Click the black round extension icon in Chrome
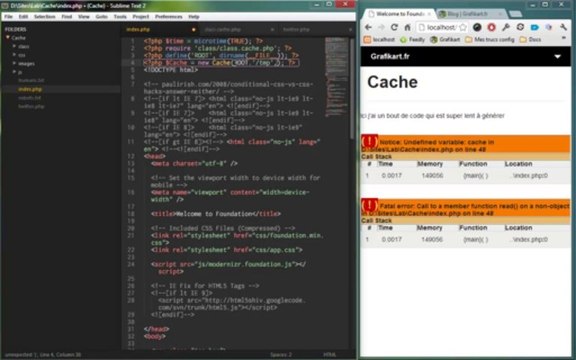This screenshot has width=576, height=360. (477, 27)
